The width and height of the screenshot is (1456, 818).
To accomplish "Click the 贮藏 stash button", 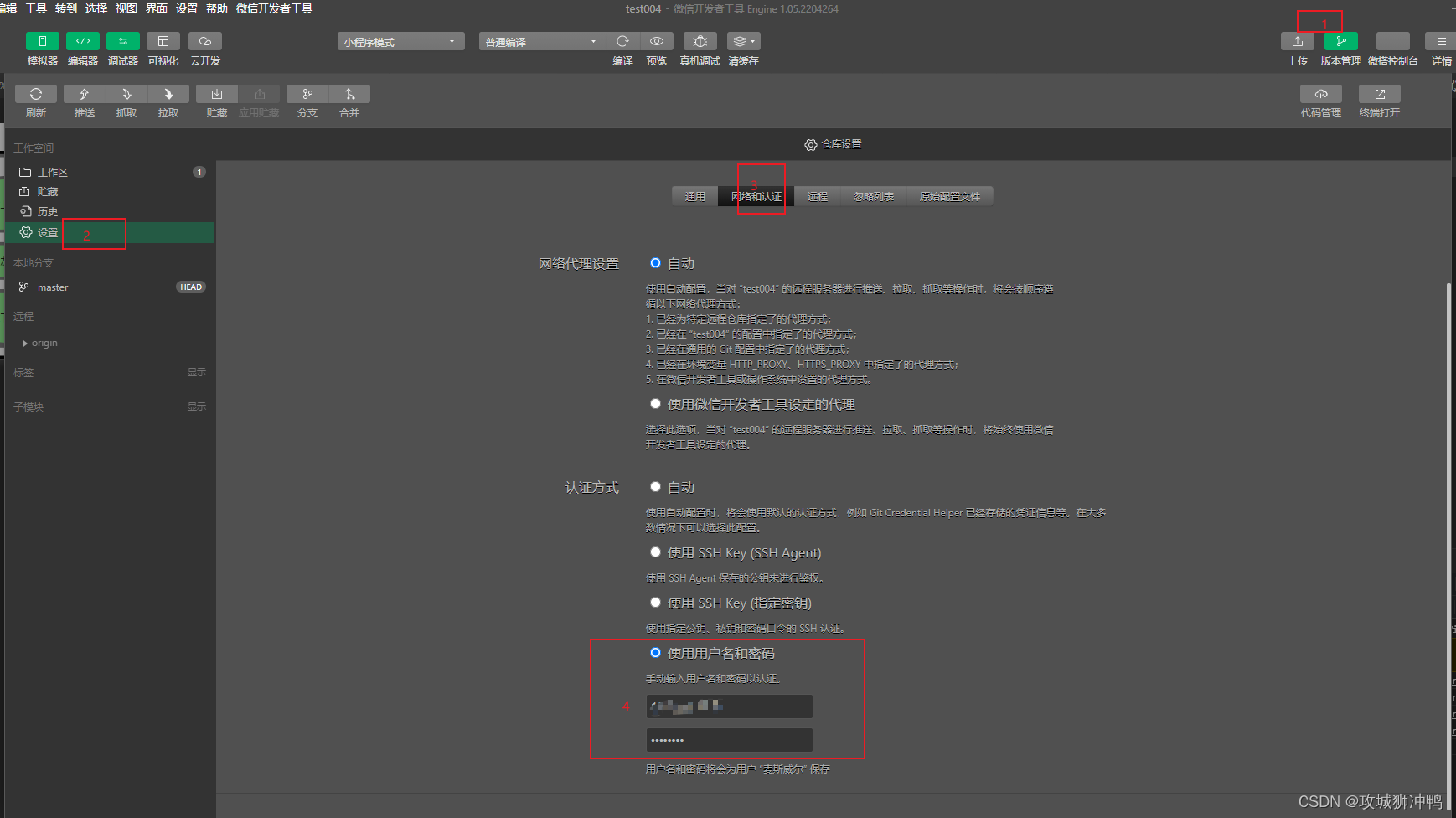I will pos(217,94).
